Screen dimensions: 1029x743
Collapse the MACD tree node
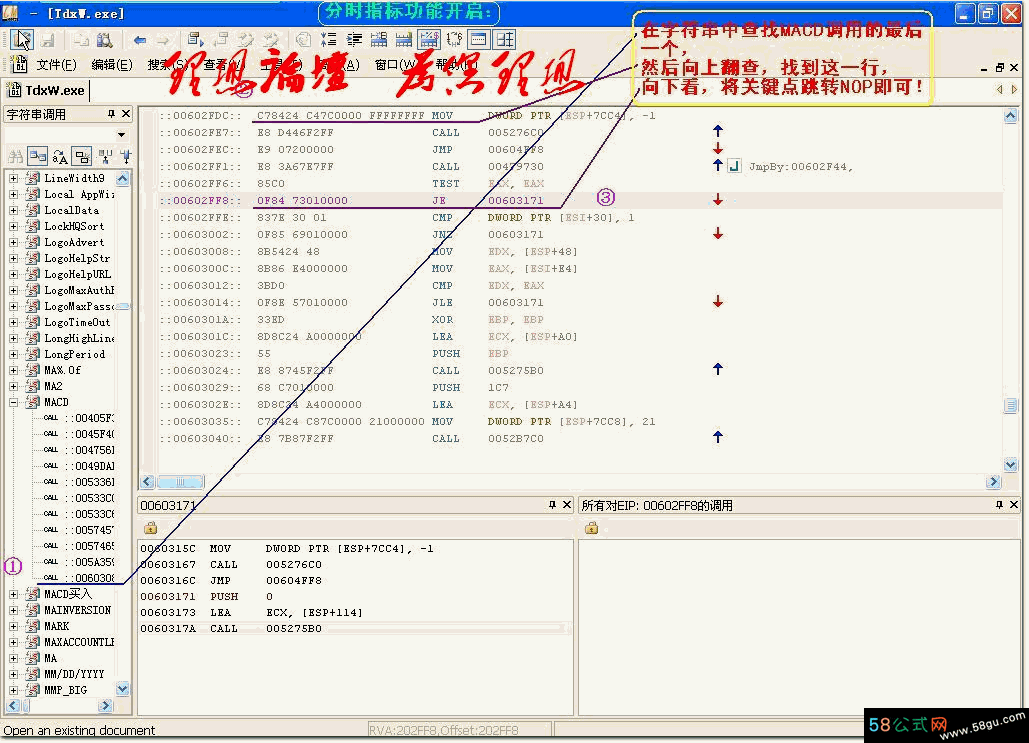pos(13,402)
